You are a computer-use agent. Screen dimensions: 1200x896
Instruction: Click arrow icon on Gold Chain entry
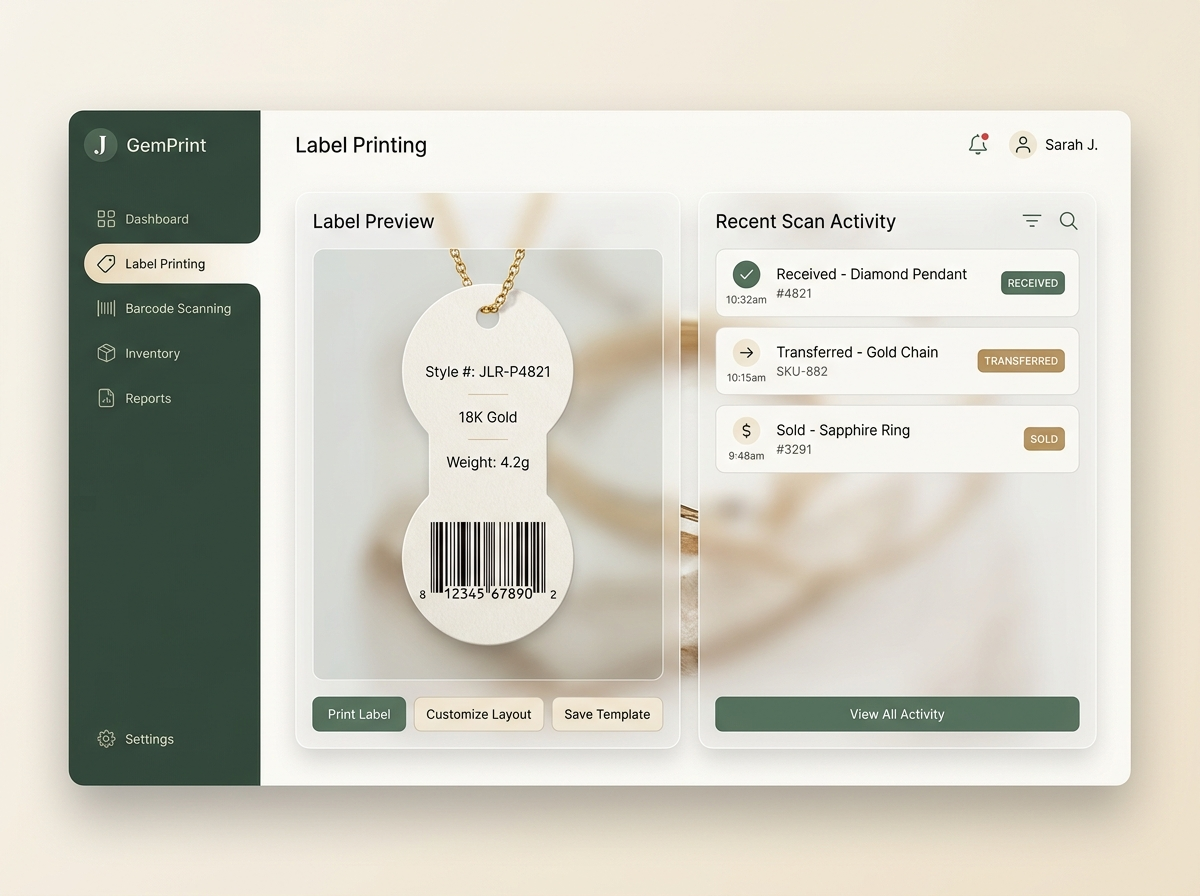(x=746, y=352)
